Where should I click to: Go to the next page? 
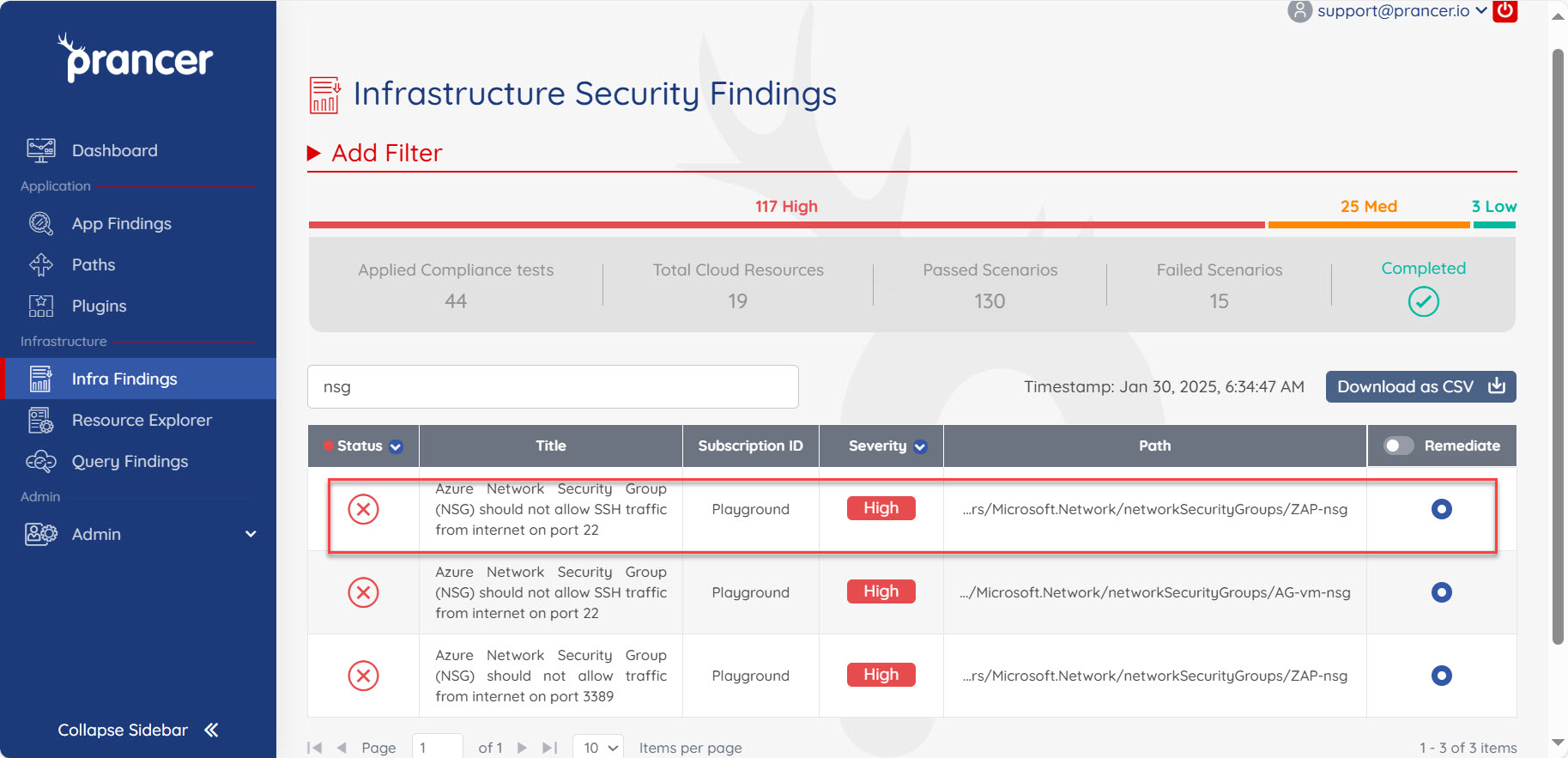[522, 748]
